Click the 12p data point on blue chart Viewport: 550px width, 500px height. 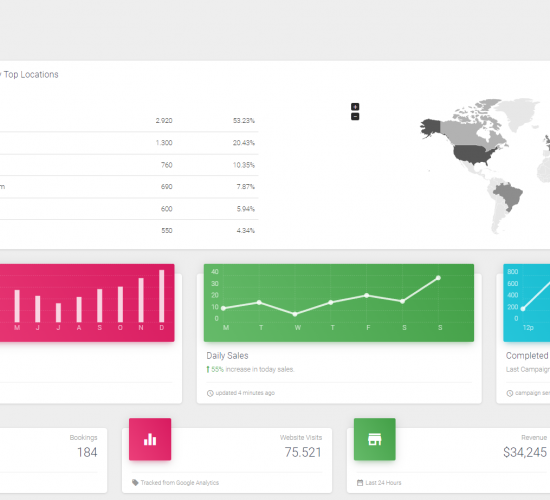tap(523, 309)
